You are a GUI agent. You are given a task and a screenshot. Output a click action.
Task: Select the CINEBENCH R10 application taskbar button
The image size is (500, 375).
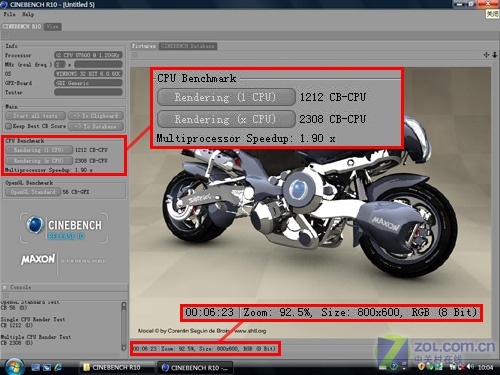tap(195, 368)
